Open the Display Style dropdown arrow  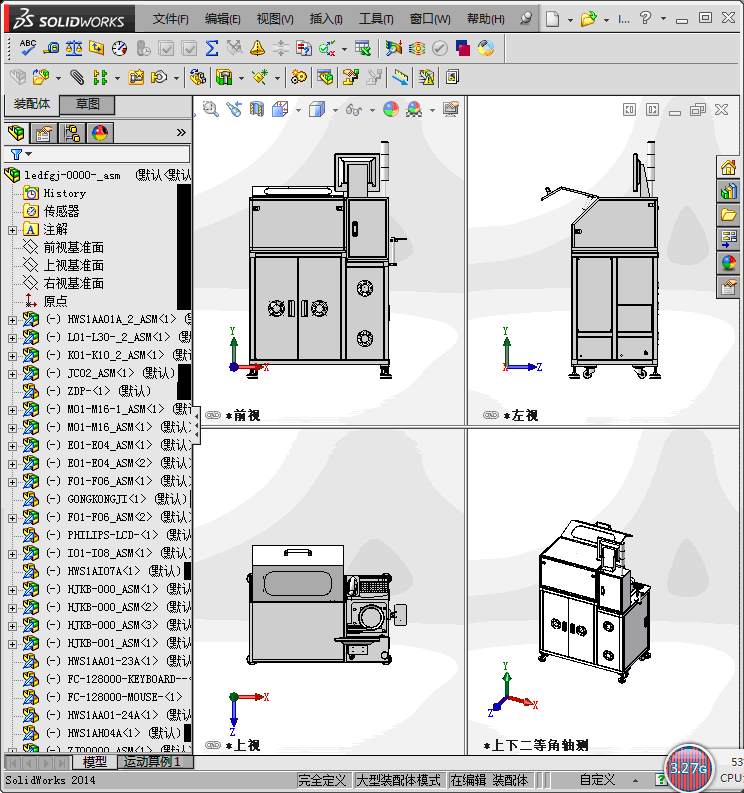click(335, 110)
